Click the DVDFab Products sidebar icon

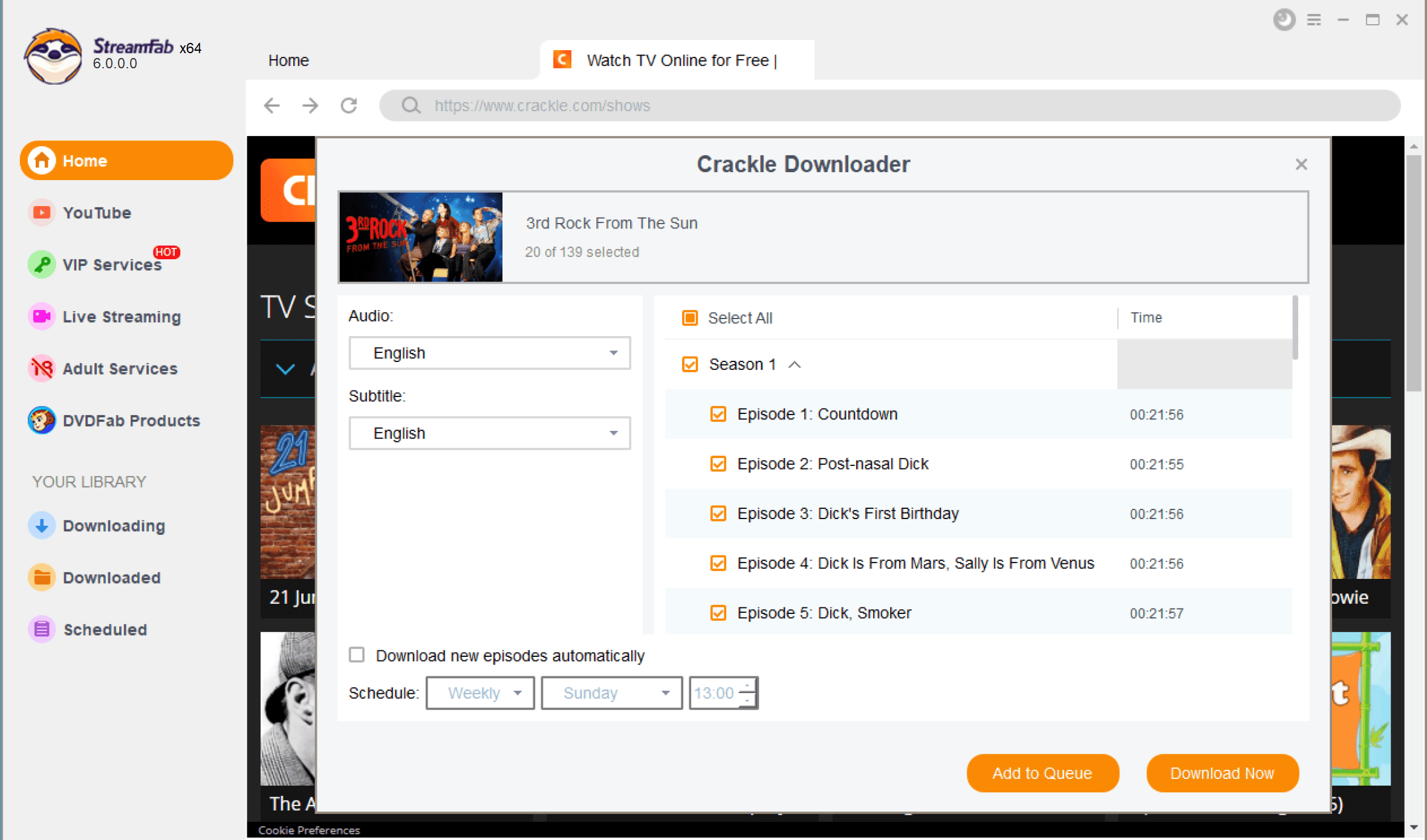pyautogui.click(x=39, y=419)
